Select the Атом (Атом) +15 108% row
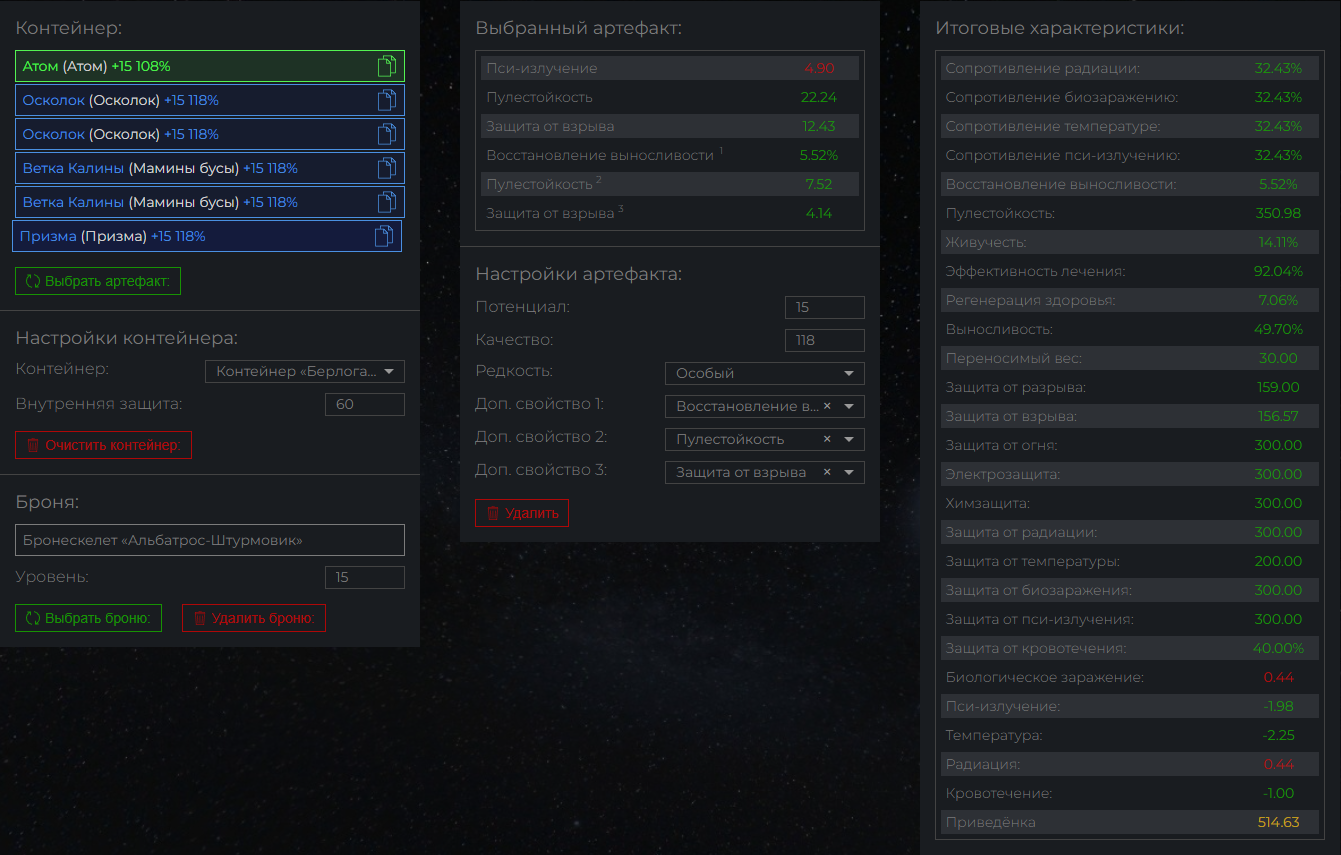The height and width of the screenshot is (855, 1341). pyautogui.click(x=210, y=66)
